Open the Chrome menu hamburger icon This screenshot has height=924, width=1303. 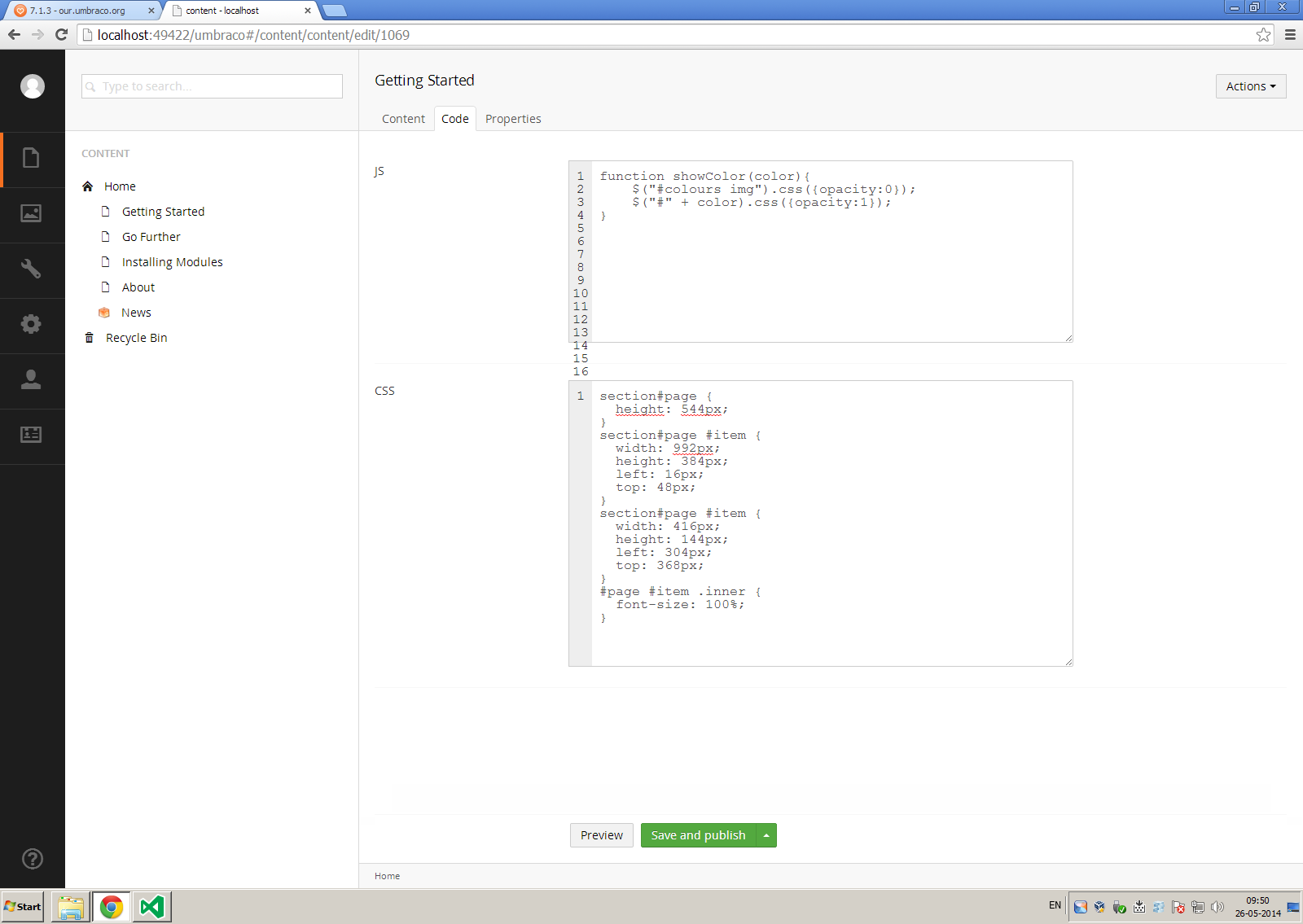1290,34
